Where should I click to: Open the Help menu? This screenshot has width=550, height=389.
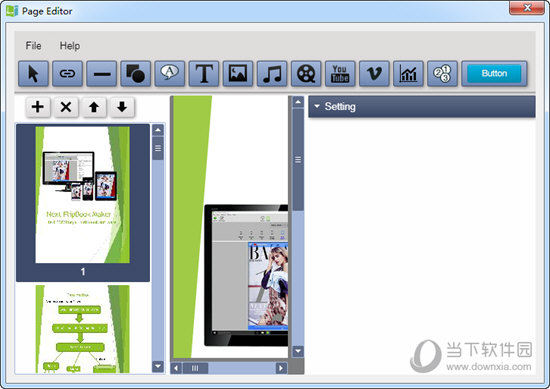(69, 46)
